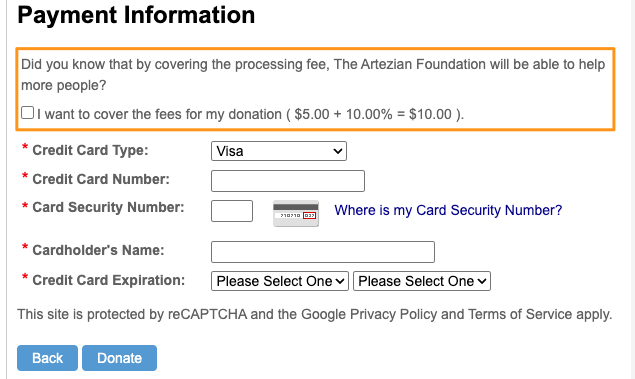Click the 'Credit Card Expiration:' label

(109, 280)
